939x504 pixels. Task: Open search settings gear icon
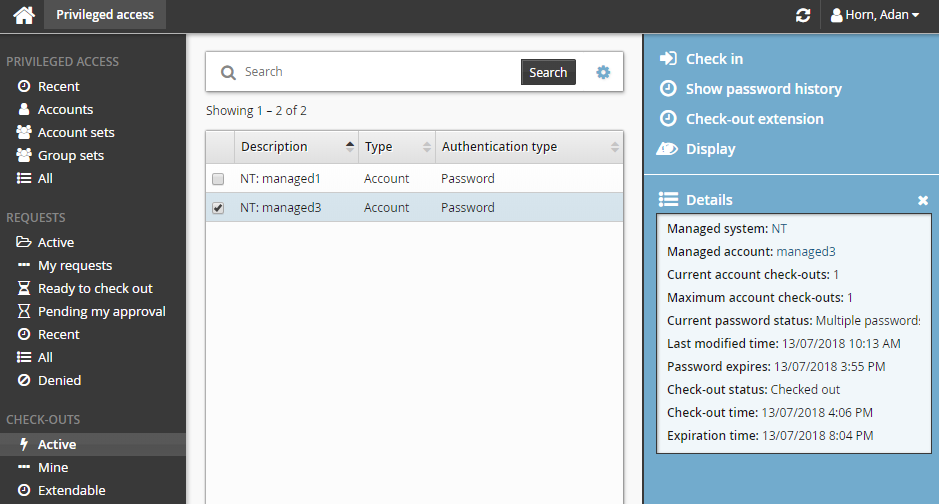[x=603, y=72]
